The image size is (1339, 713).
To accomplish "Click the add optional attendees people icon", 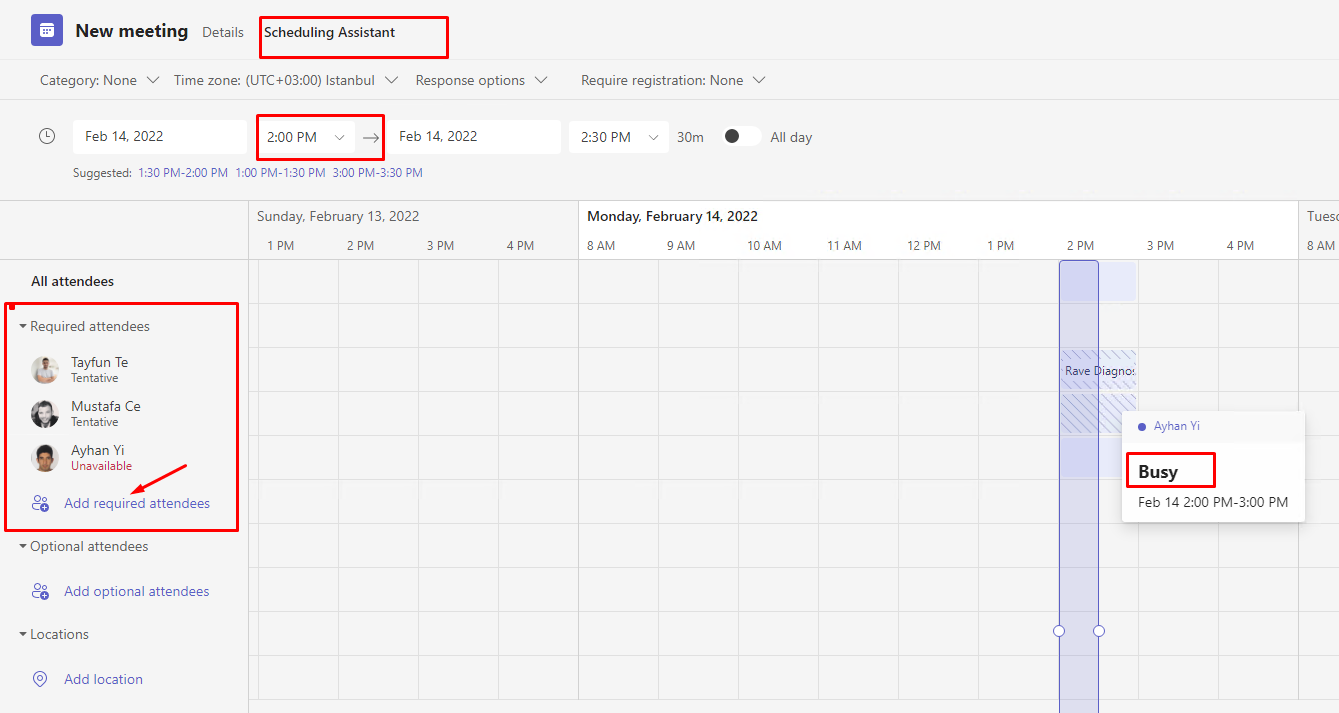I will click(40, 591).
